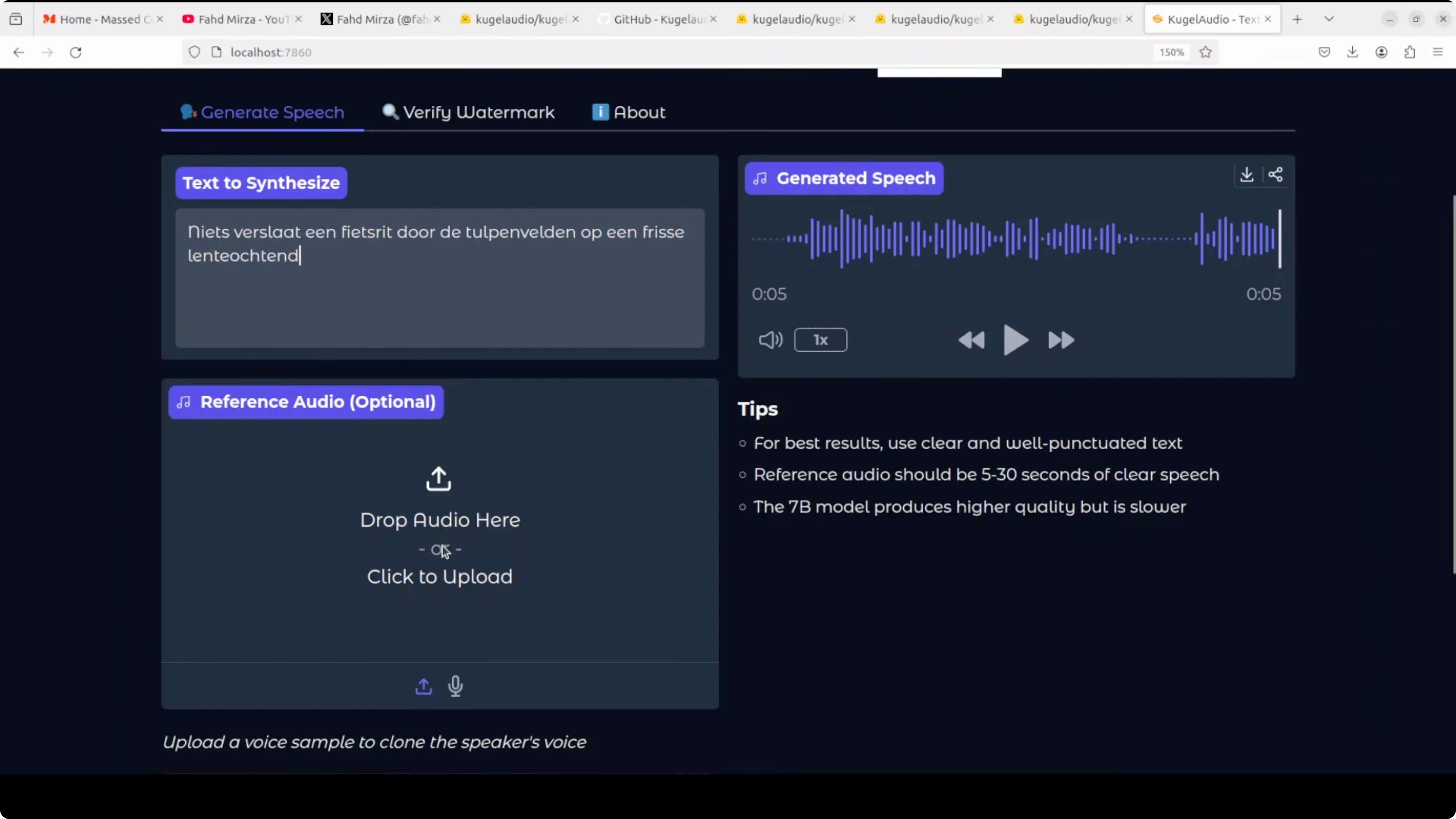Open a new browser tab
The image size is (1456, 819).
pos(1297,19)
